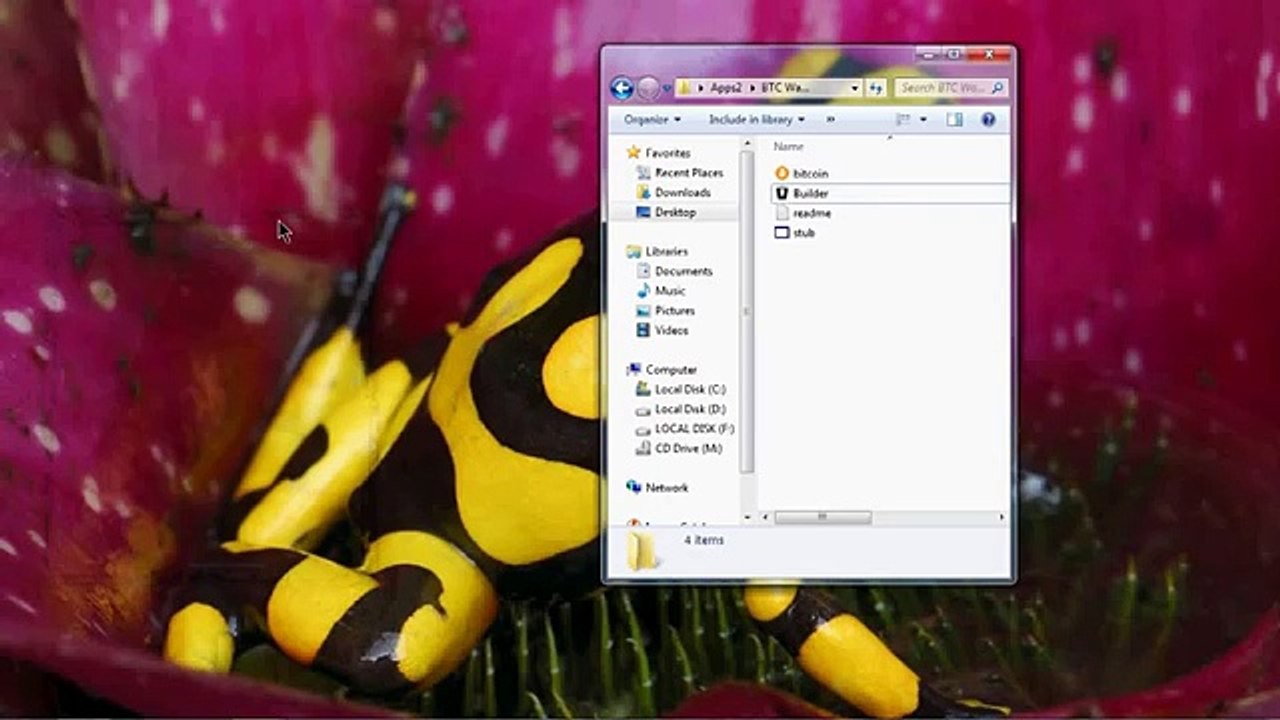Click the Change your view icon
Image resolution: width=1280 pixels, height=720 pixels.
903,120
